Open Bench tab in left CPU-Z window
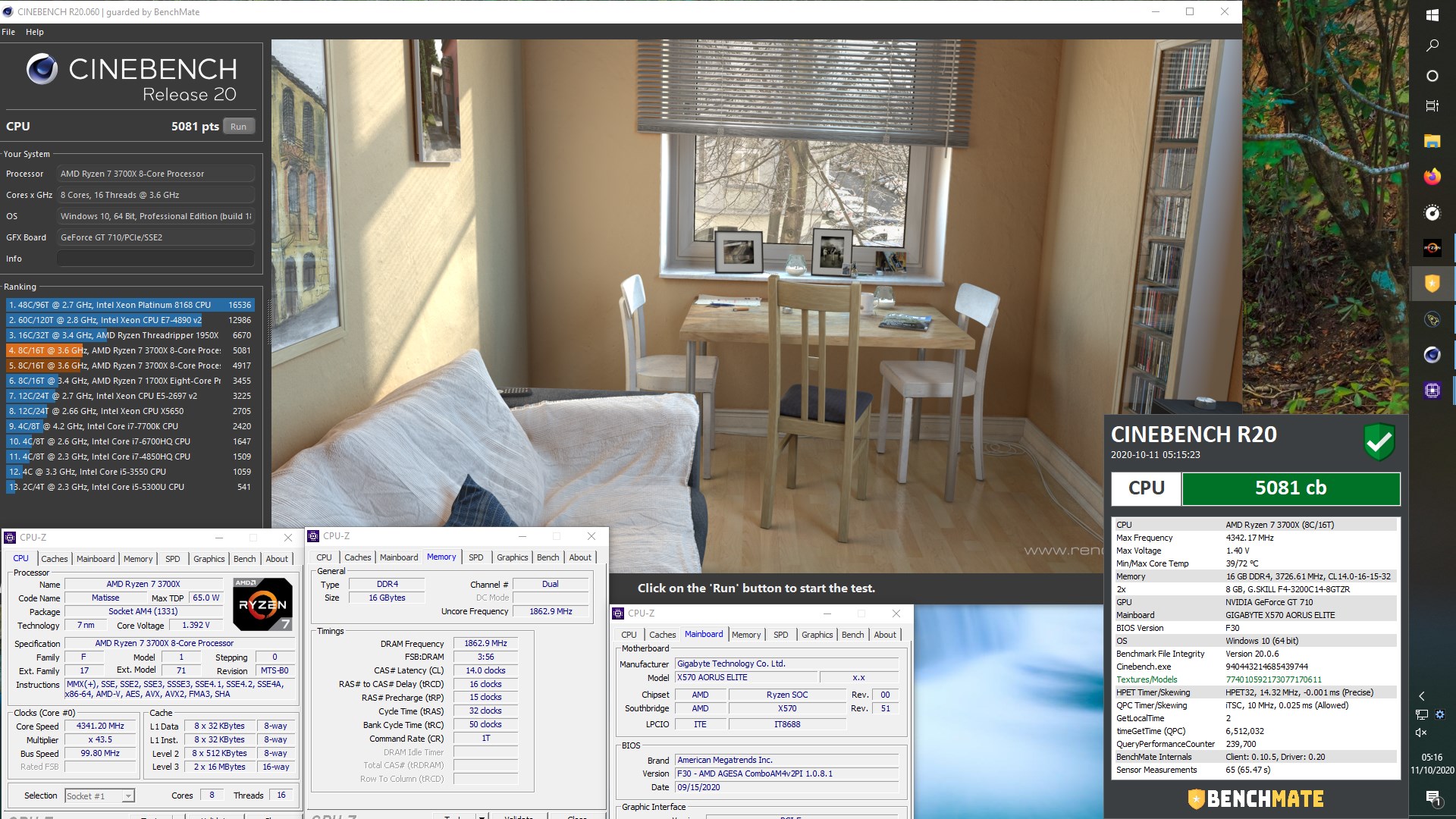This screenshot has height=819, width=1456. click(244, 559)
